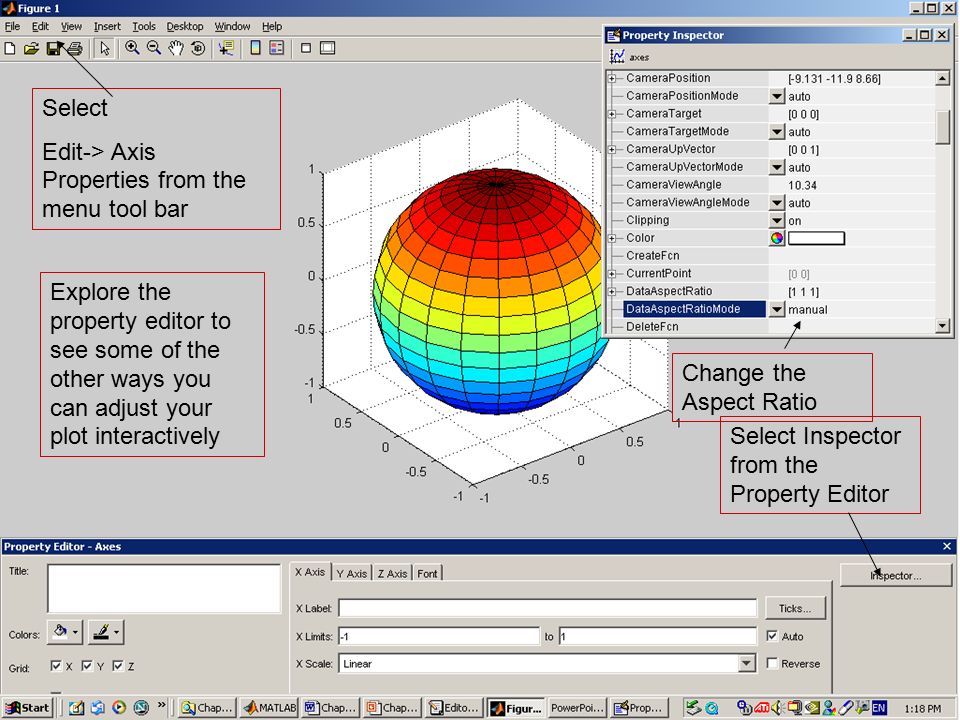This screenshot has height=720, width=960.
Task: Open the Edit menu
Action: (40, 26)
